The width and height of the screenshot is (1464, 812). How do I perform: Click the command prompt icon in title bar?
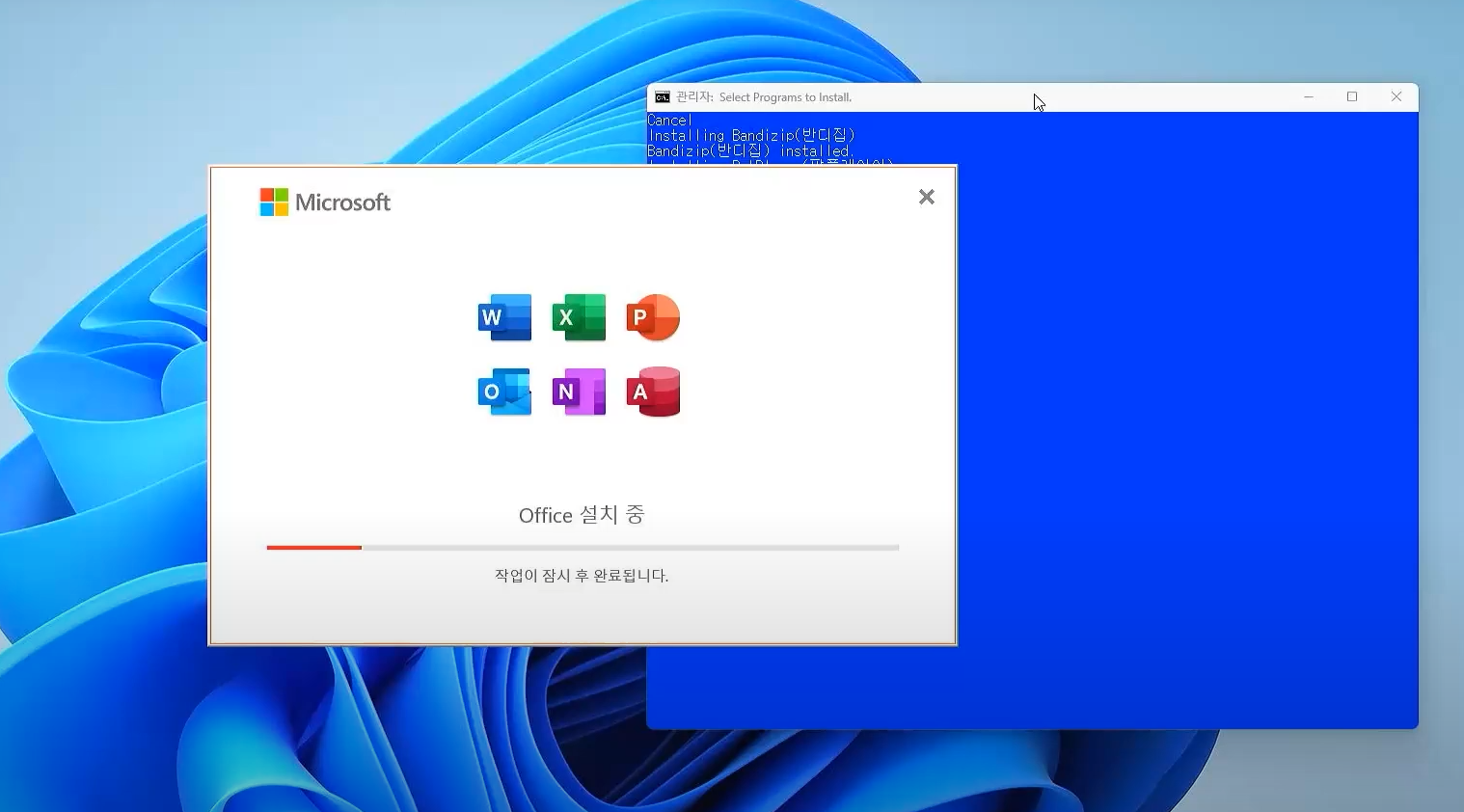pyautogui.click(x=663, y=97)
